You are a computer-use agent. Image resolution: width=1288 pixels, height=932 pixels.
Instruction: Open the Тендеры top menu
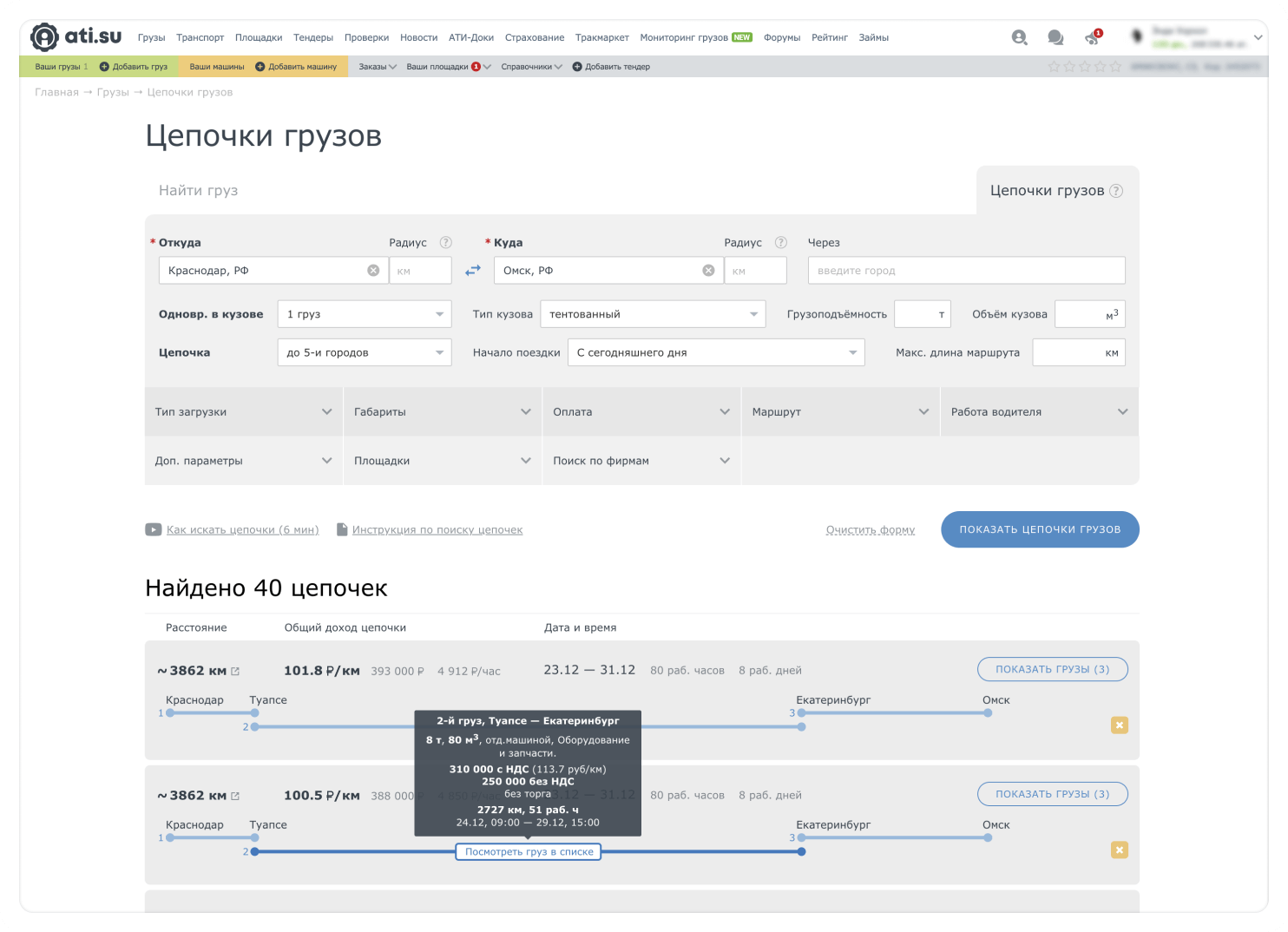313,37
